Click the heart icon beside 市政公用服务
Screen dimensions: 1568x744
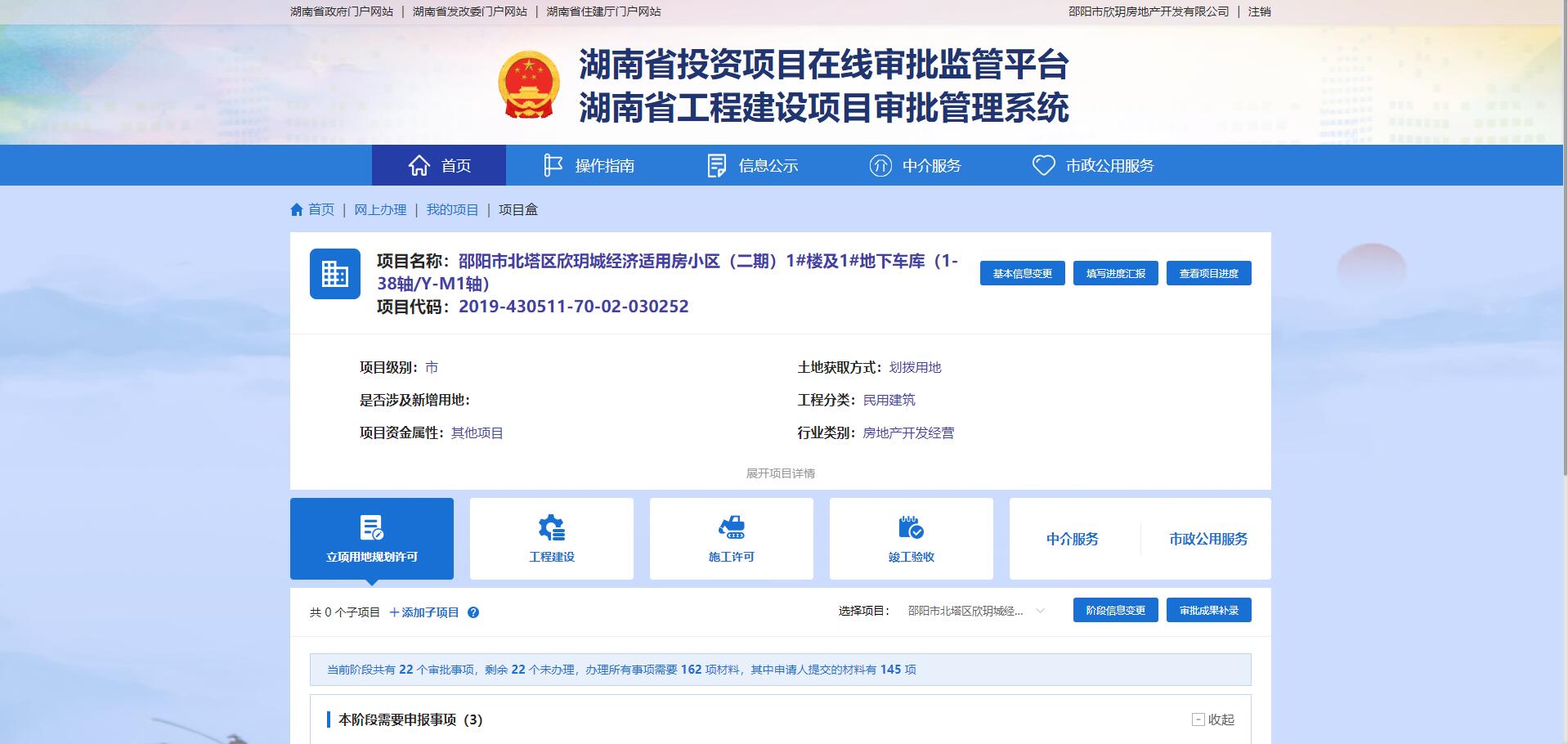tap(1044, 165)
